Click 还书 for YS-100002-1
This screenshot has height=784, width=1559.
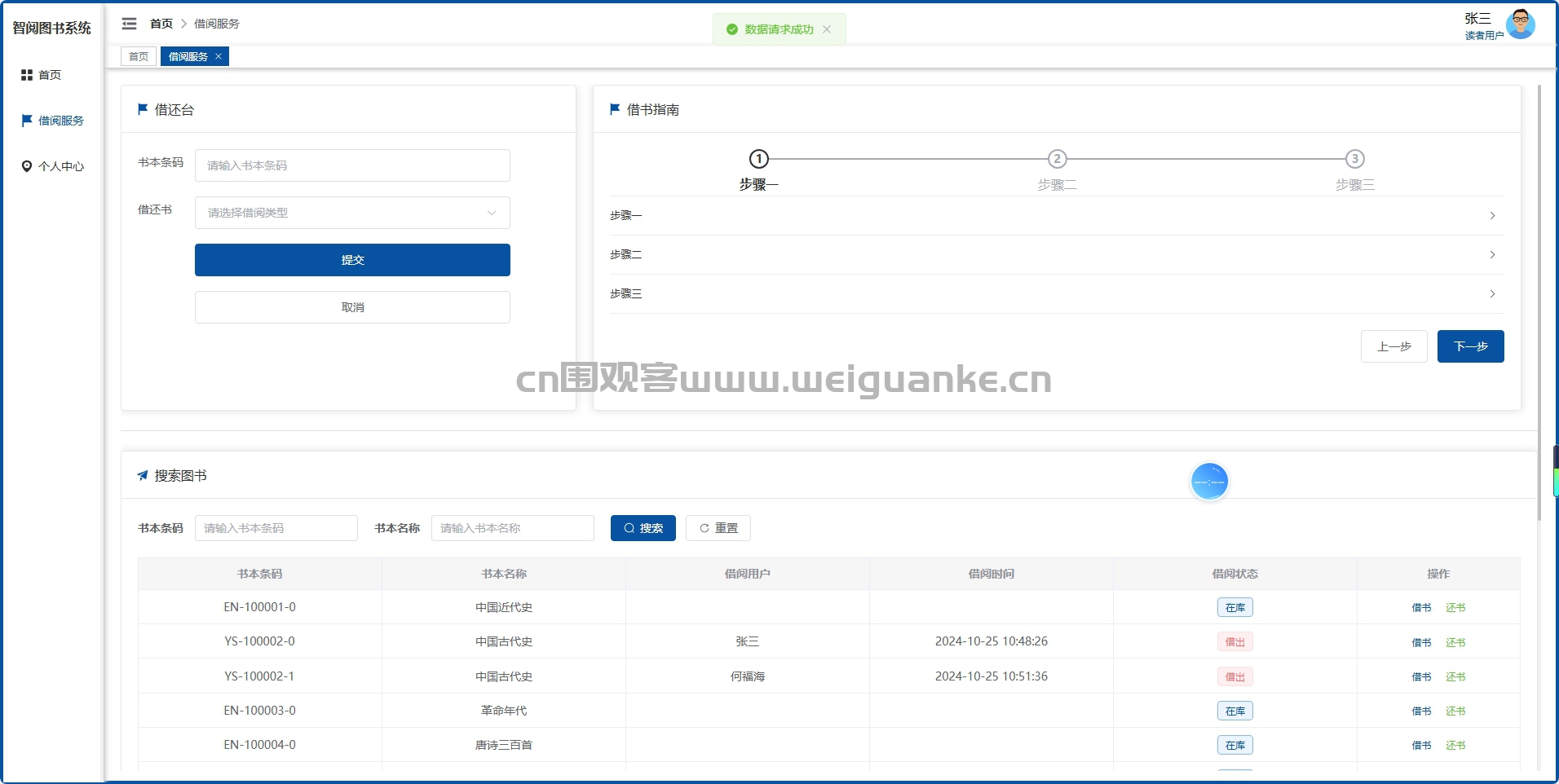(x=1455, y=677)
